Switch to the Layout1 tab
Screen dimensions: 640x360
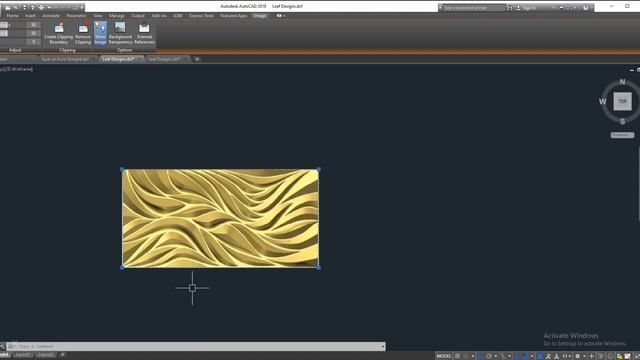[23, 356]
